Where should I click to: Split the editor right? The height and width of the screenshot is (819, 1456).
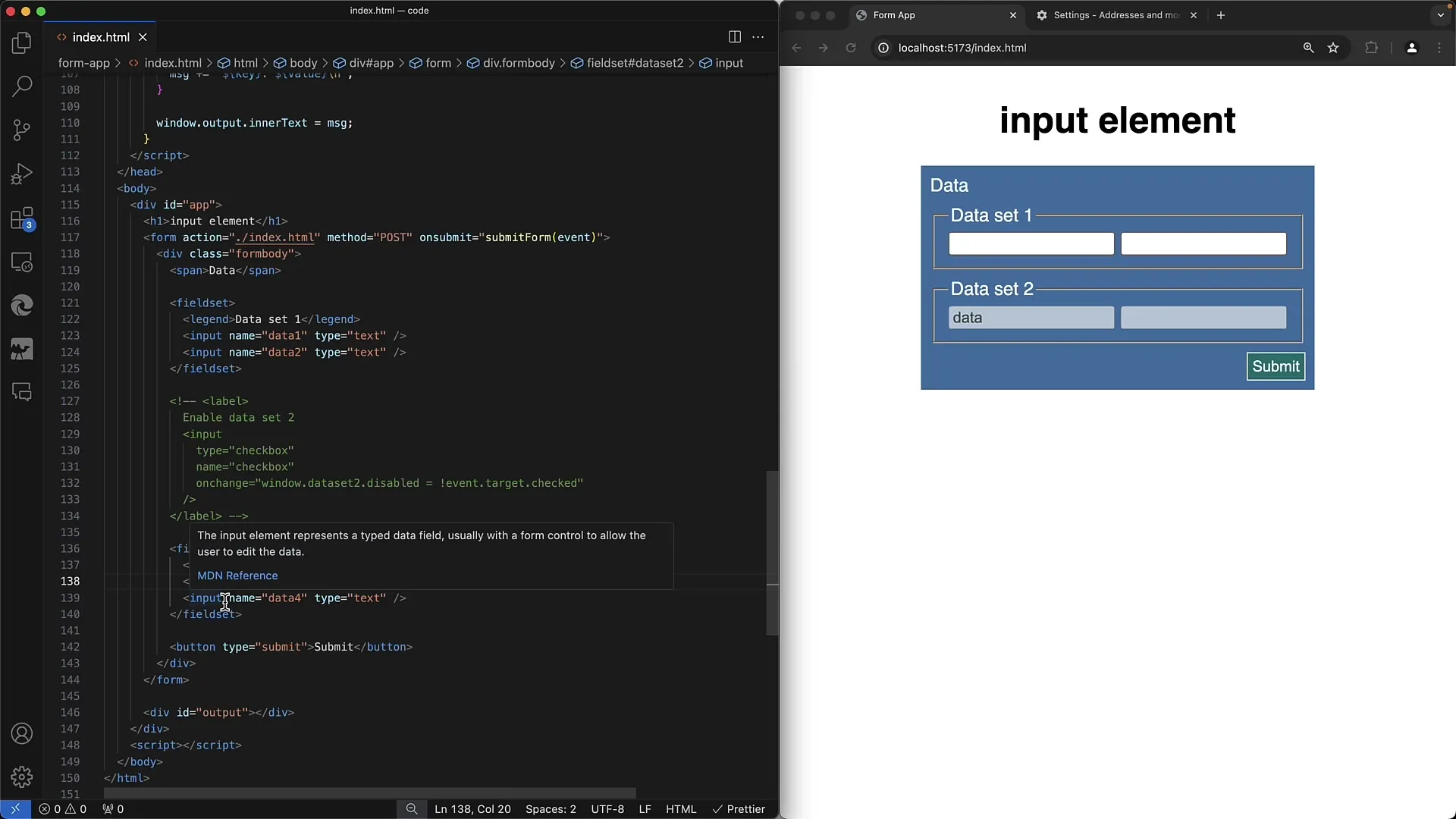[x=734, y=36]
